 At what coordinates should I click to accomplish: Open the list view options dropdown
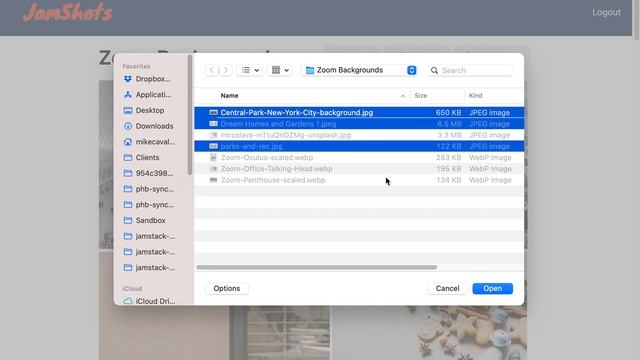click(x=250, y=70)
